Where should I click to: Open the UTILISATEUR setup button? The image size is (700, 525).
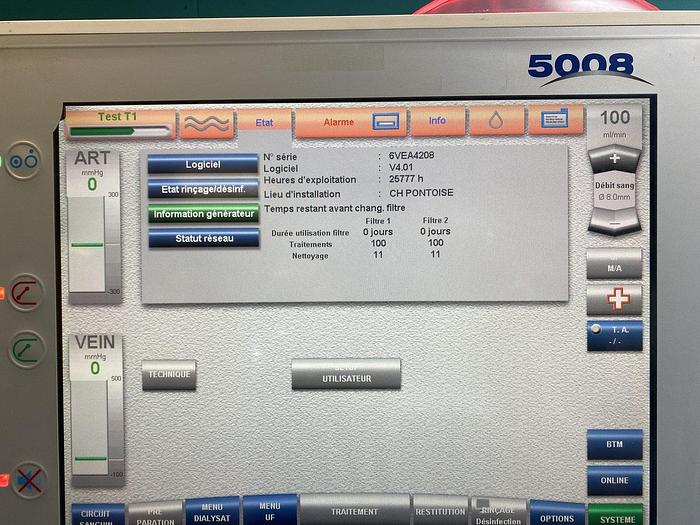[x=346, y=374]
